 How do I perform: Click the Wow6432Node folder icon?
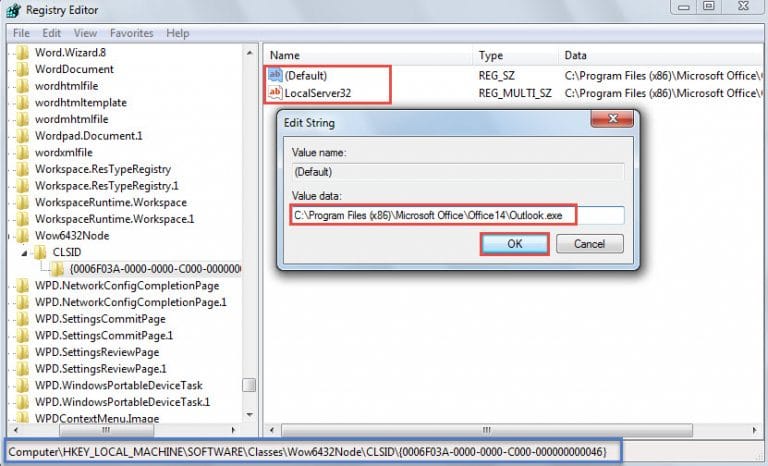pos(23,236)
